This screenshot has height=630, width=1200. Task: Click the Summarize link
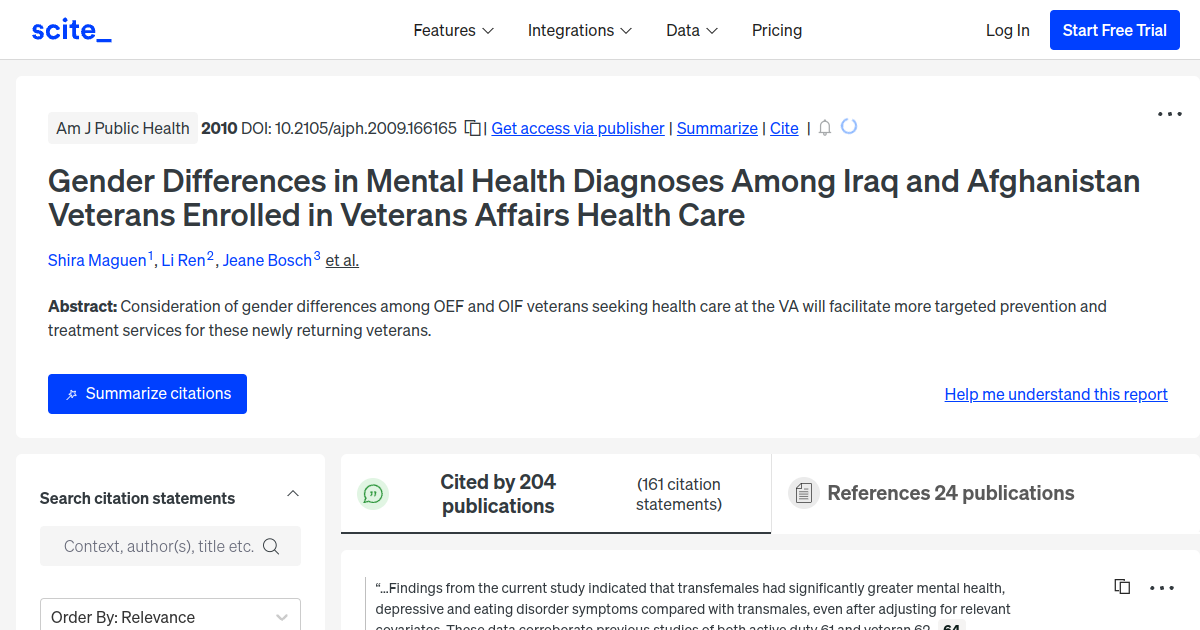coord(717,128)
